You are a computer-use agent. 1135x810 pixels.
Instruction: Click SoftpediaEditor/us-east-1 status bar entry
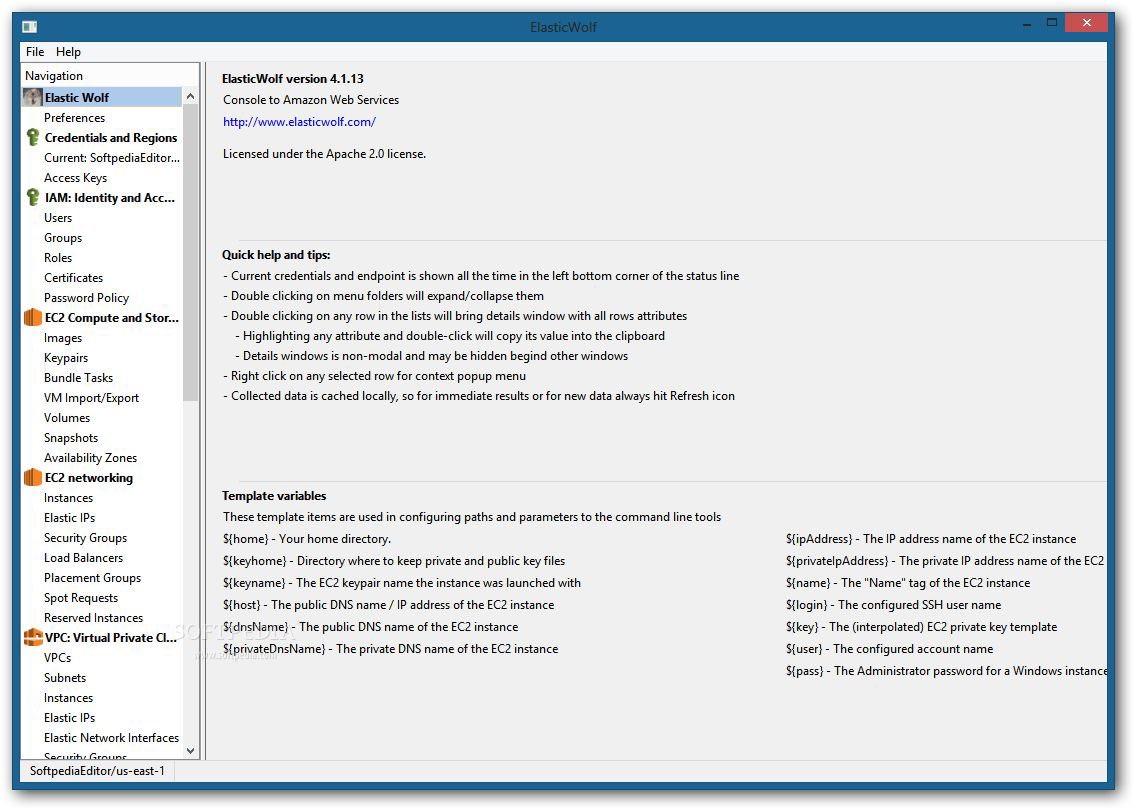tap(97, 772)
